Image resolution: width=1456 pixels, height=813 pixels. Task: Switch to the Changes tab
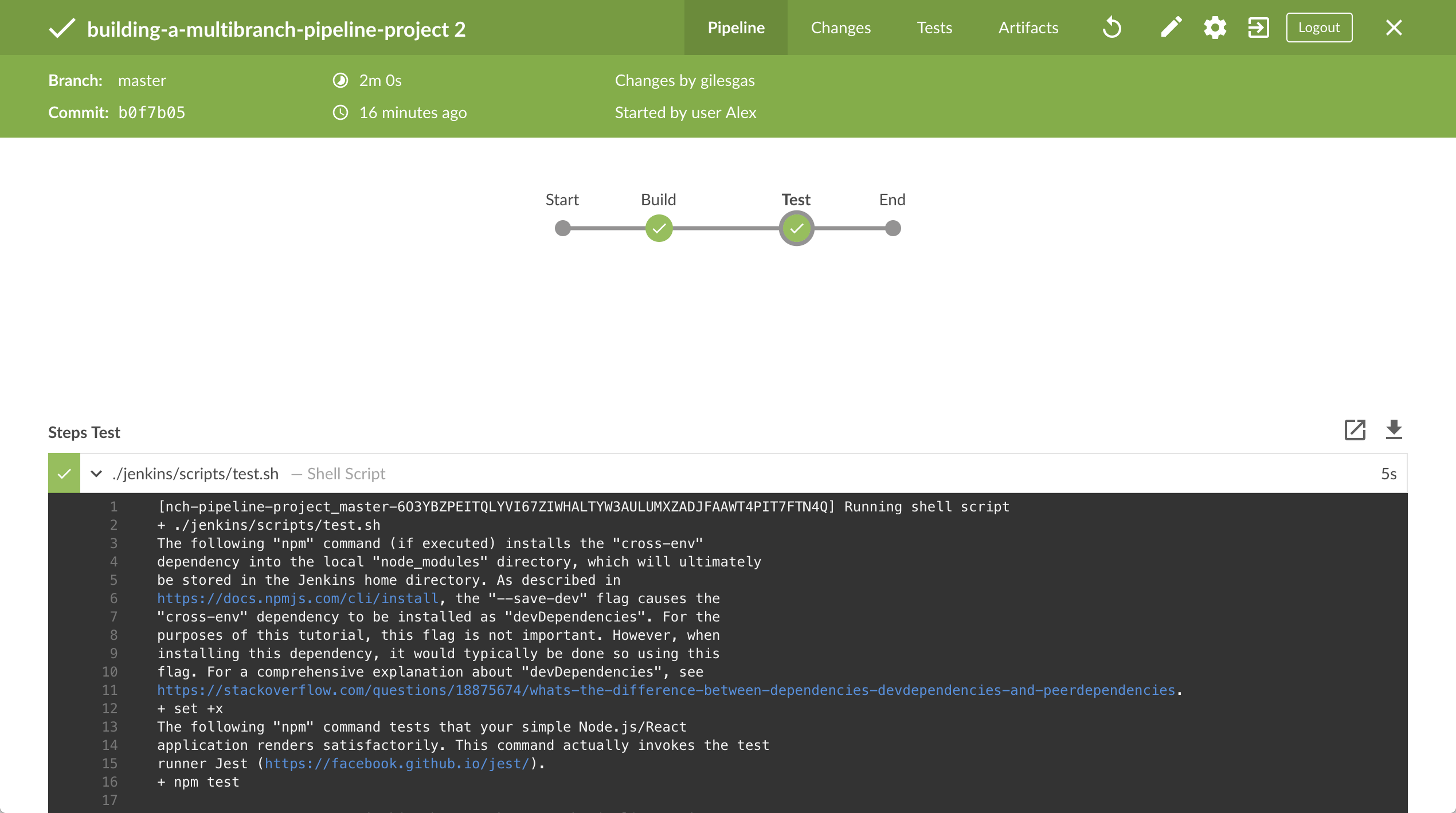click(x=840, y=27)
